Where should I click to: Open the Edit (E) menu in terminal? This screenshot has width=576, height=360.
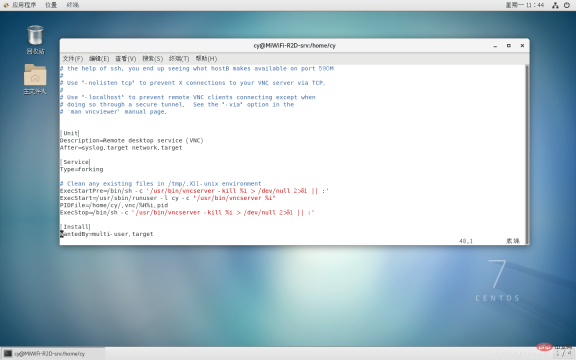tap(99, 58)
